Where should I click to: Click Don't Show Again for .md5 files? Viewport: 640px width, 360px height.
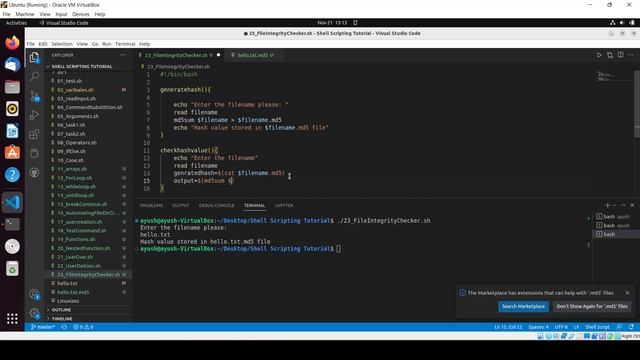(592, 307)
